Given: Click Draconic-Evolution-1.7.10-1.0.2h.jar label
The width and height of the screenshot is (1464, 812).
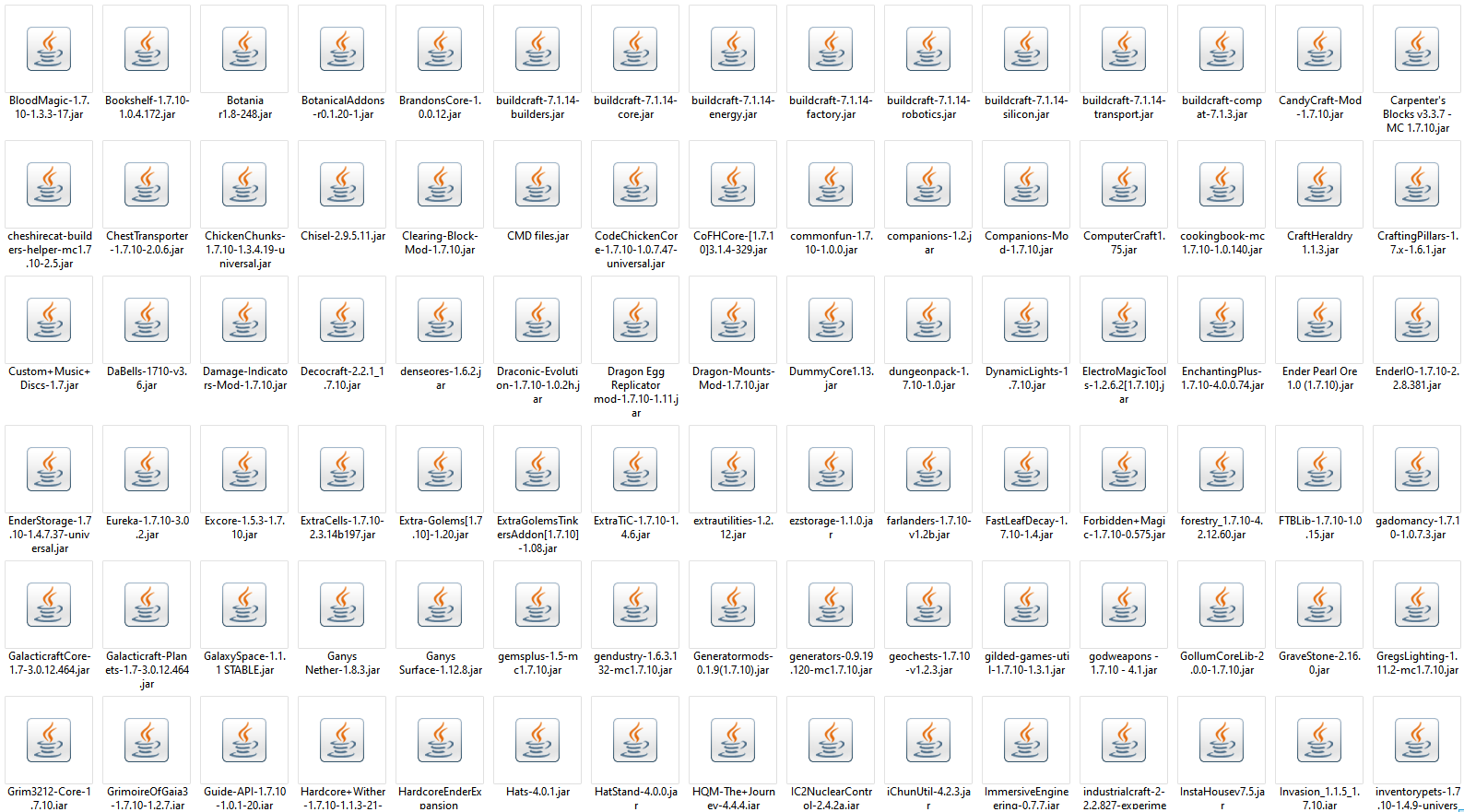Looking at the screenshot, I should click(x=537, y=385).
